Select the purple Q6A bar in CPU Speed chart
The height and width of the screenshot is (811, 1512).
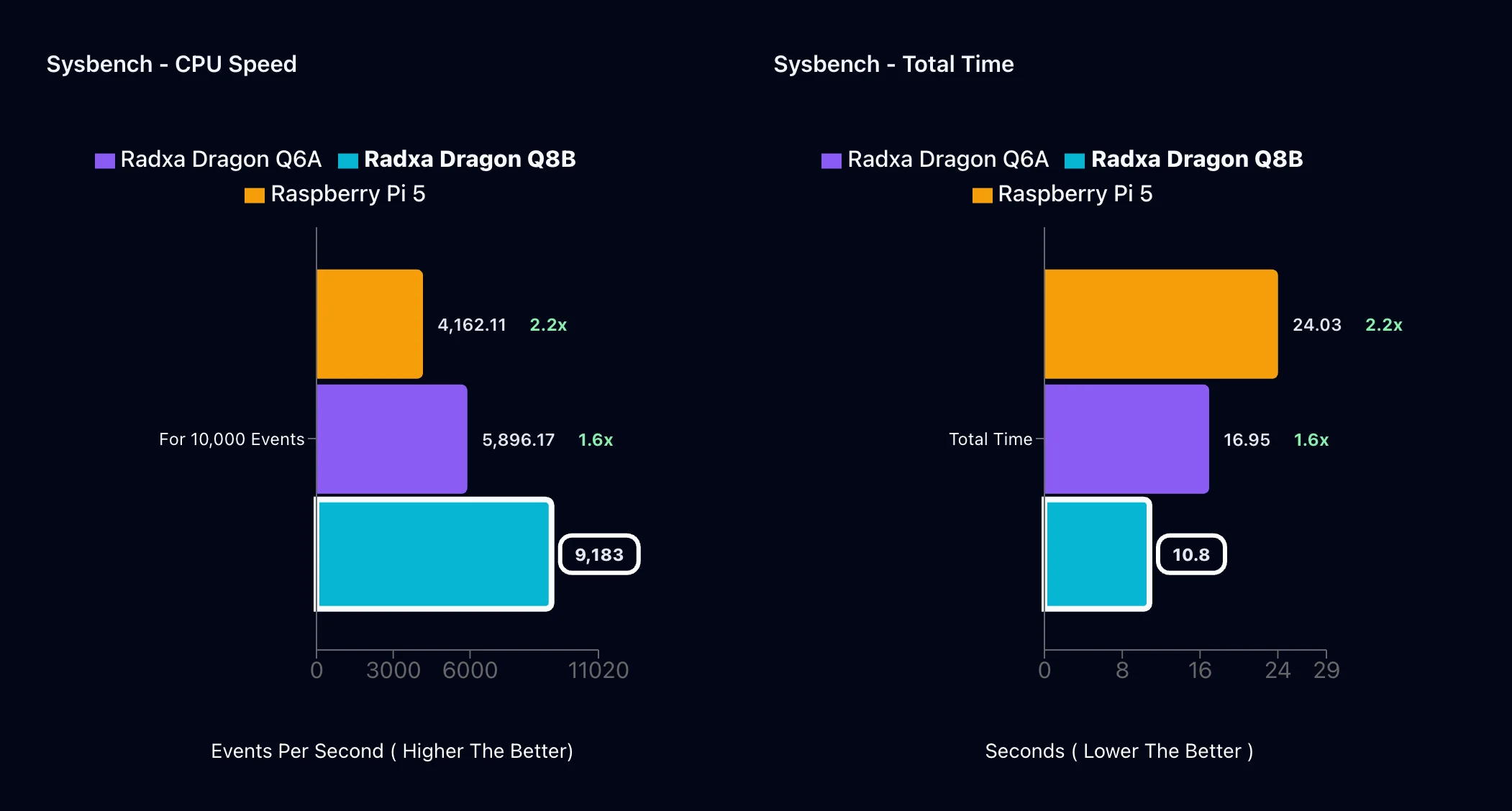392,439
